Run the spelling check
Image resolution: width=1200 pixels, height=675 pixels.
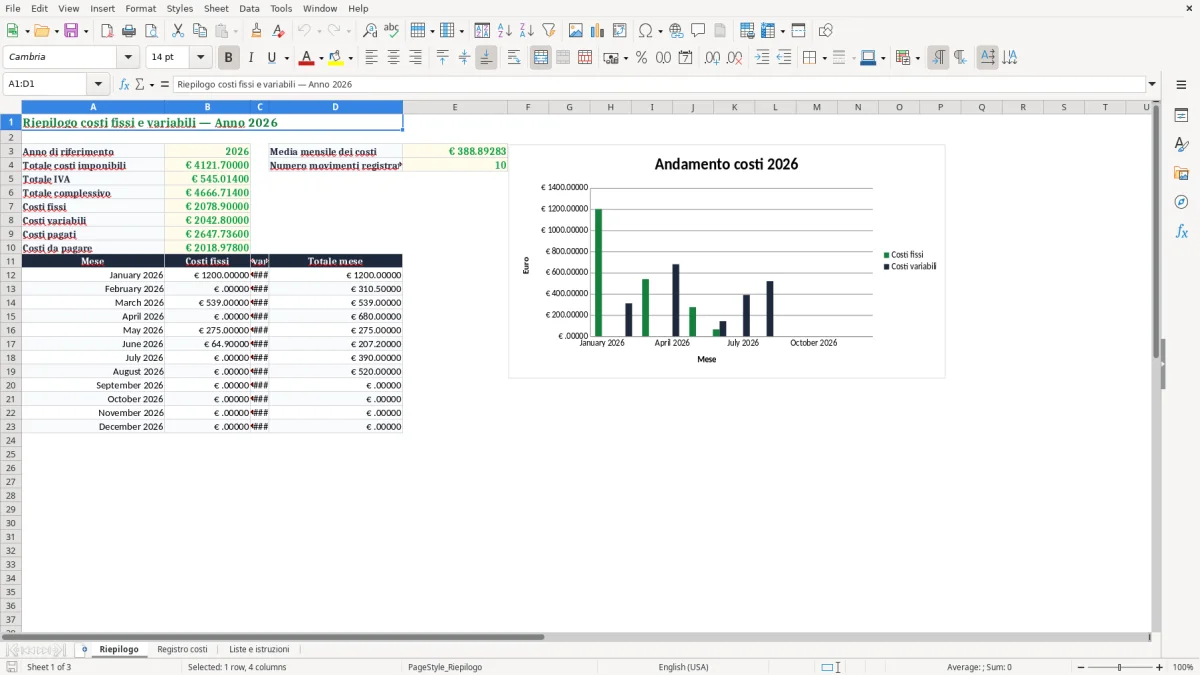tap(392, 31)
